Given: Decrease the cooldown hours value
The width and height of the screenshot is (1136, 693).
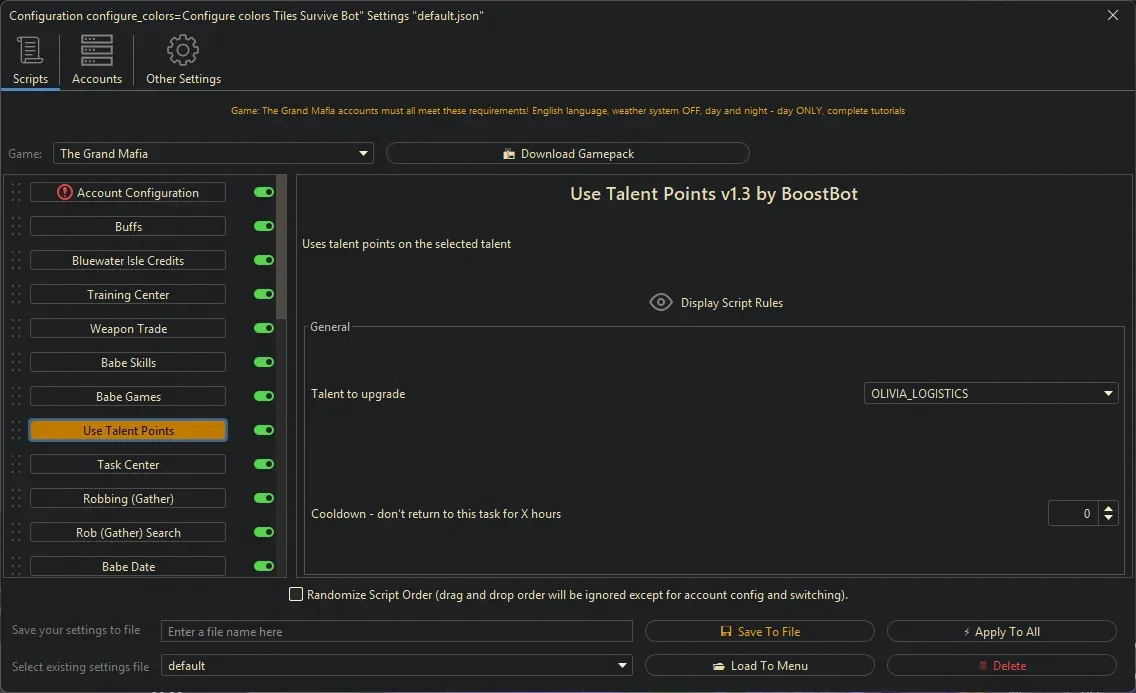Looking at the screenshot, I should (1108, 518).
